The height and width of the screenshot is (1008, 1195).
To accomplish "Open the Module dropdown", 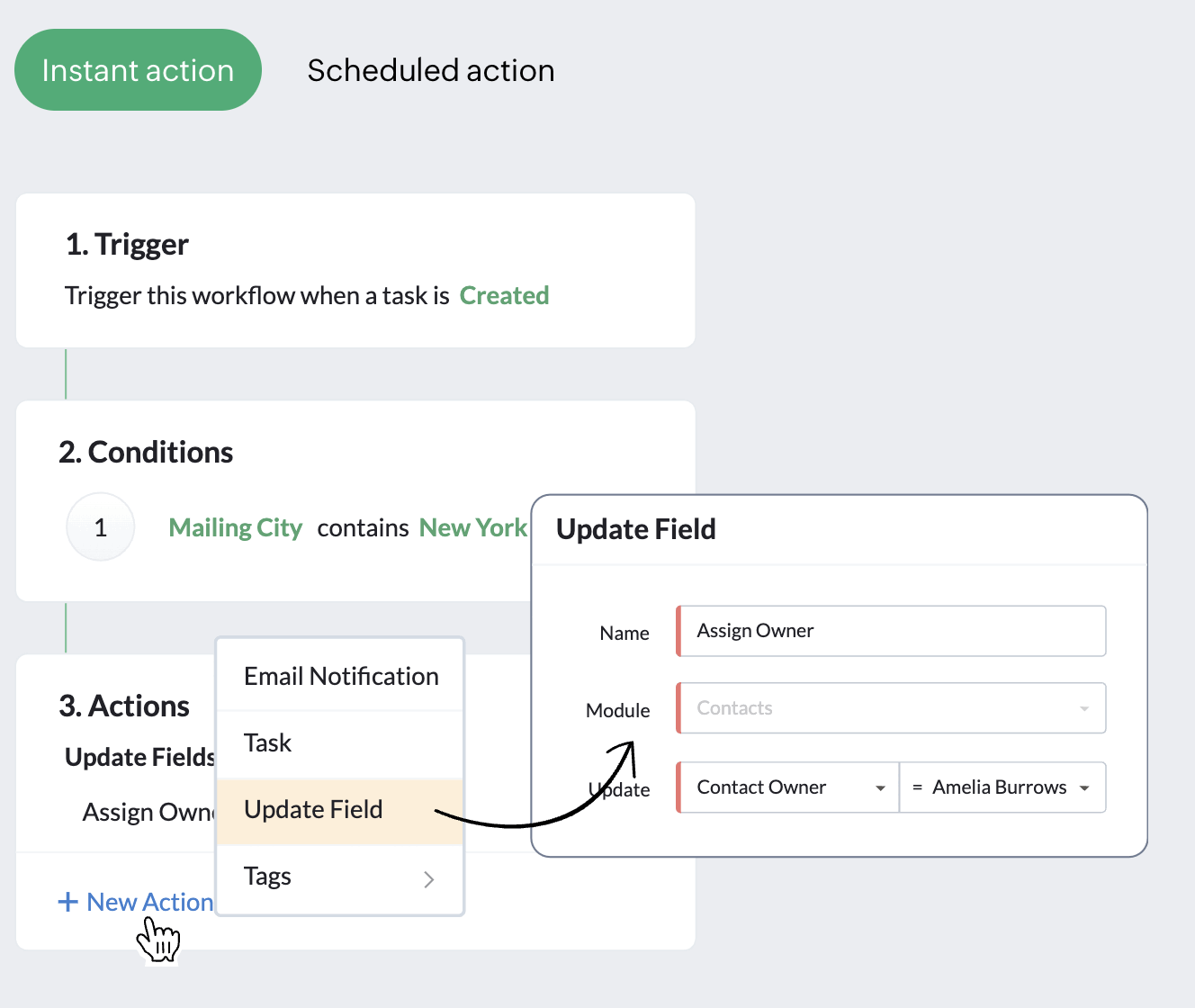I will [x=891, y=708].
